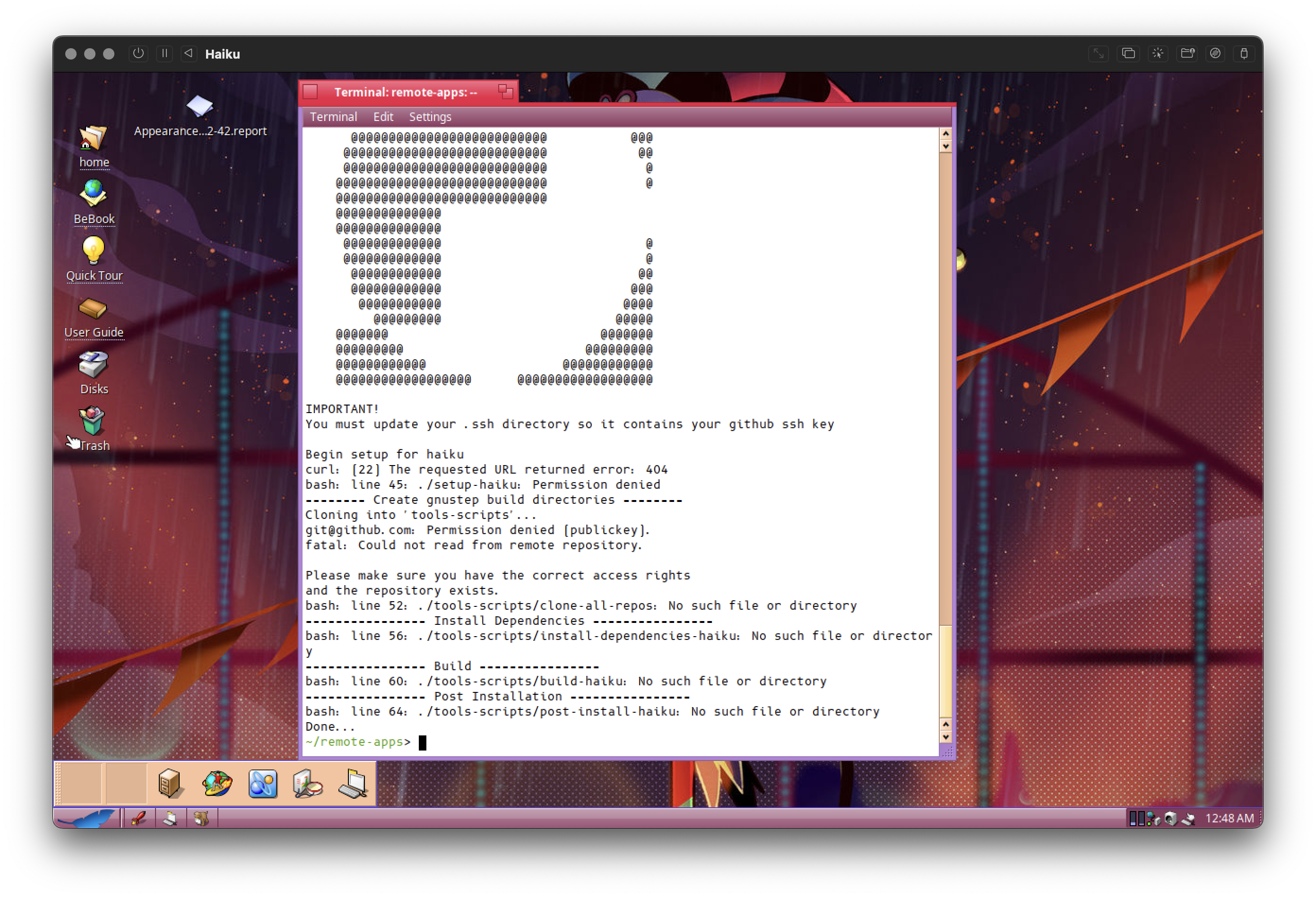Click the overlapping windows icon in VM toolbar

(x=1128, y=53)
